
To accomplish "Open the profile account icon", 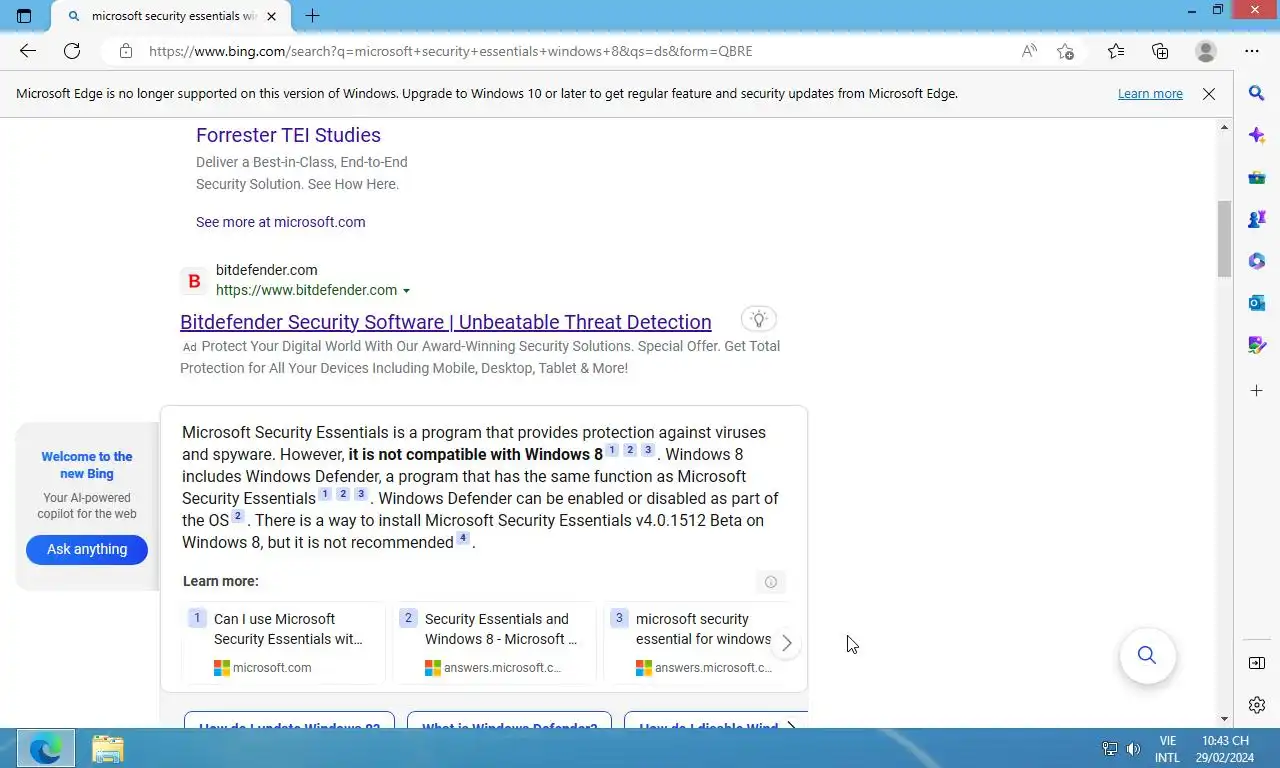I will tap(1206, 51).
